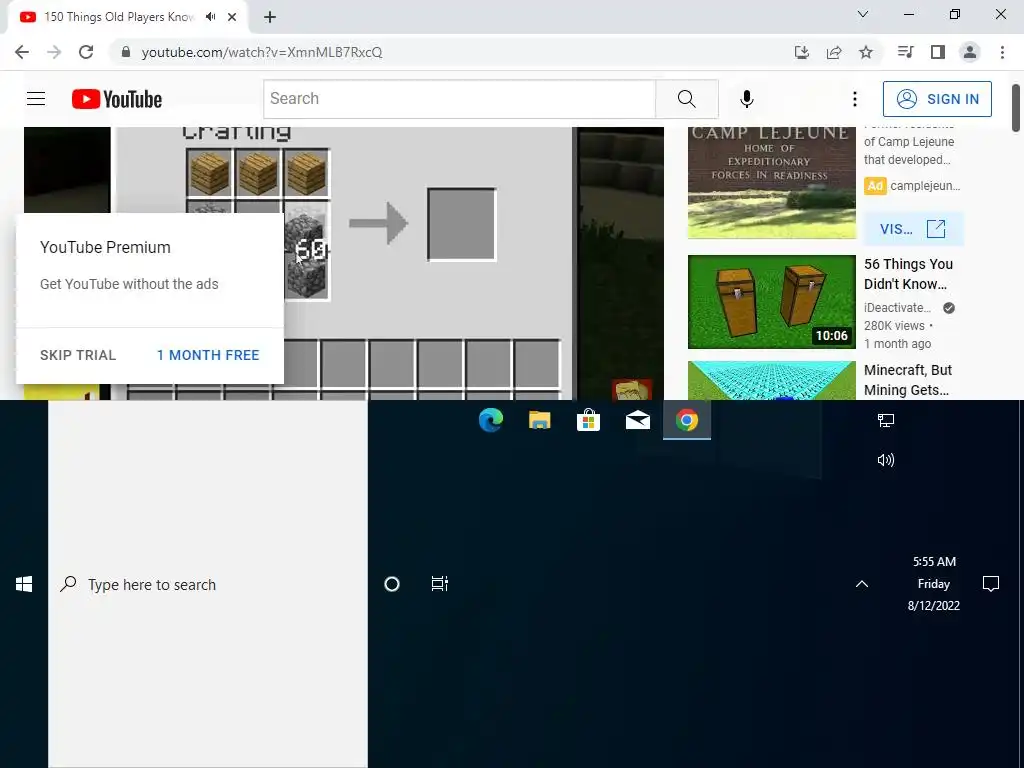This screenshot has width=1024, height=768.
Task: Open File Explorer from the taskbar
Action: click(x=539, y=420)
